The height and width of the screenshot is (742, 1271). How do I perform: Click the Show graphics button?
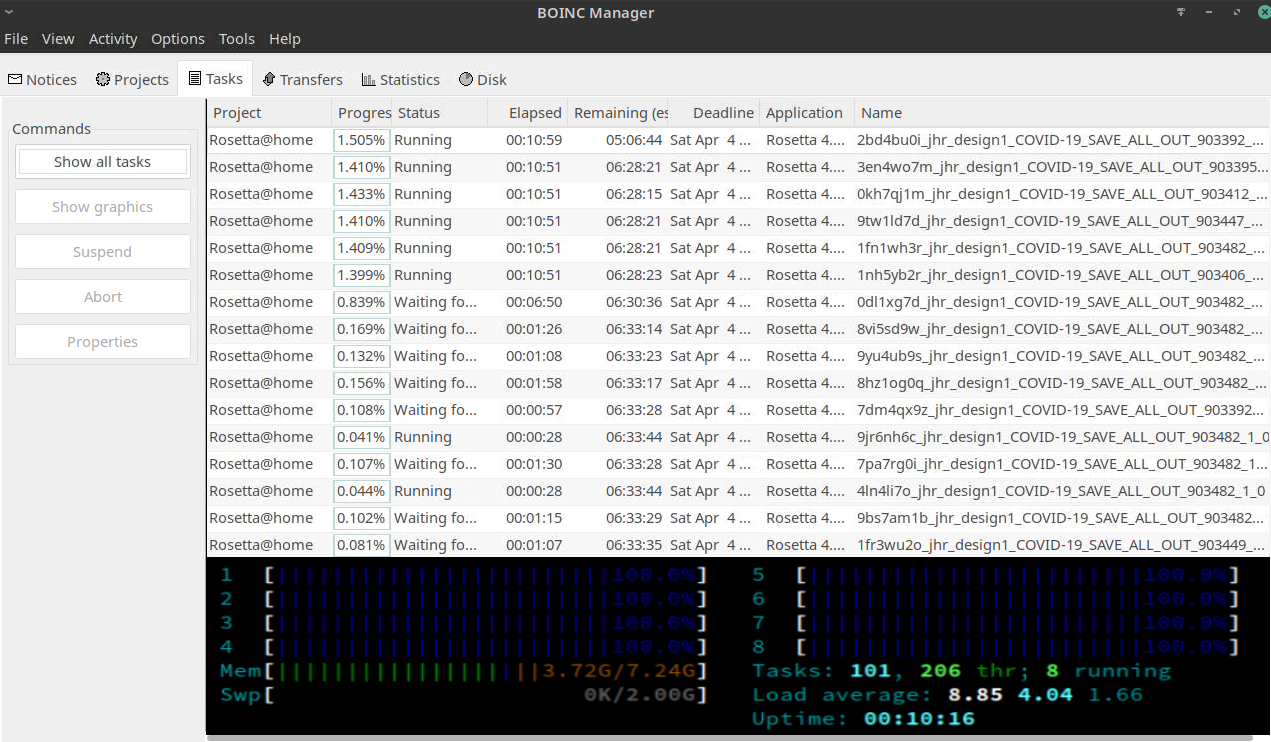point(103,207)
